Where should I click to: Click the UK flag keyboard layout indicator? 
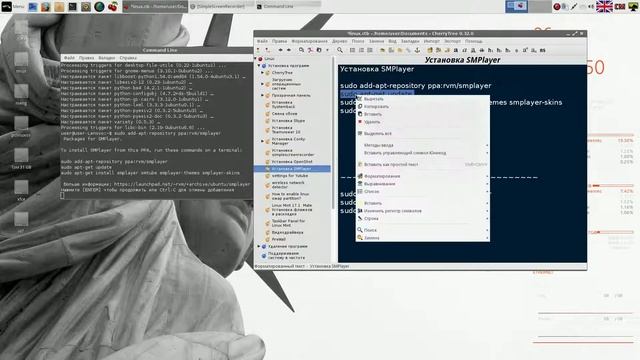point(604,7)
